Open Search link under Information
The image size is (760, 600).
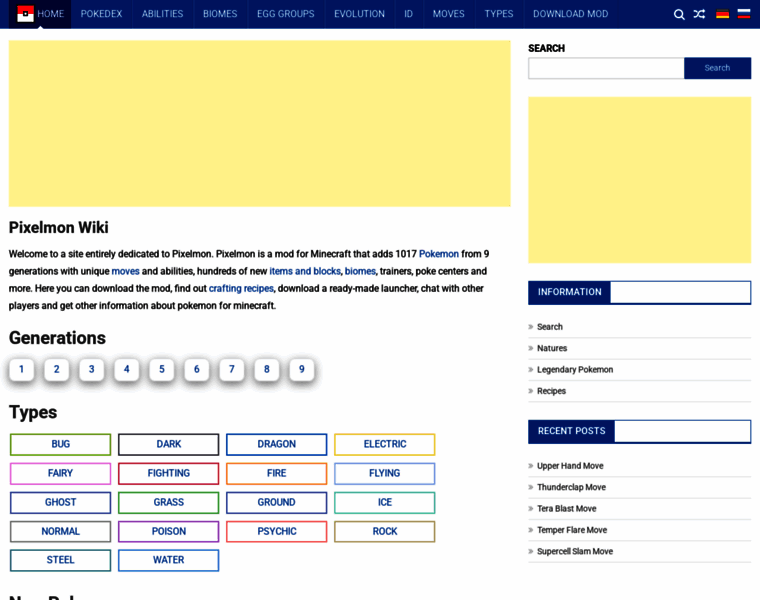click(550, 327)
